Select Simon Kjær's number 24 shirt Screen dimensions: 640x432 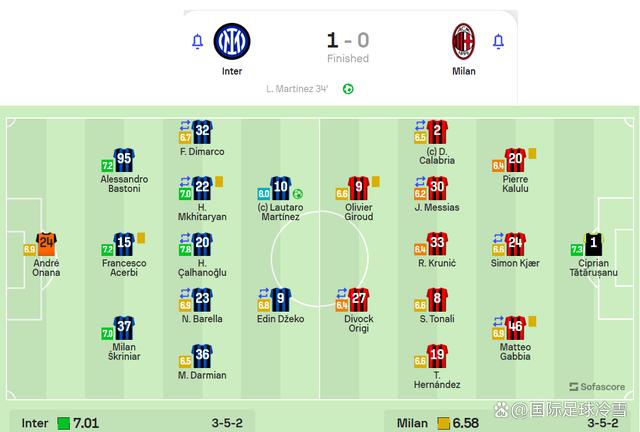[x=515, y=243]
